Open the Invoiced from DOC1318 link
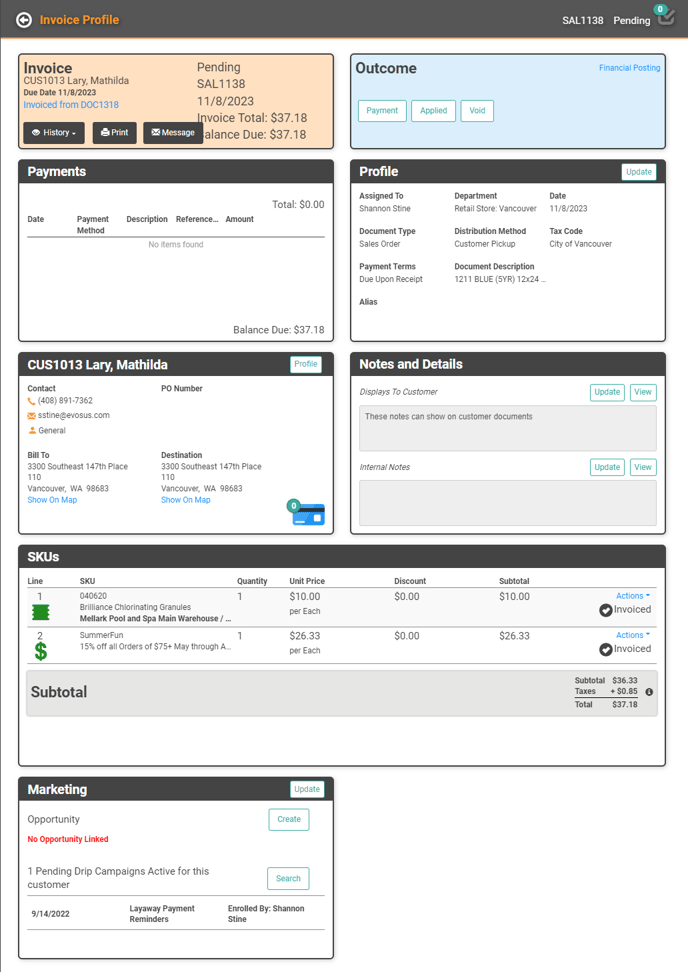 71,105
